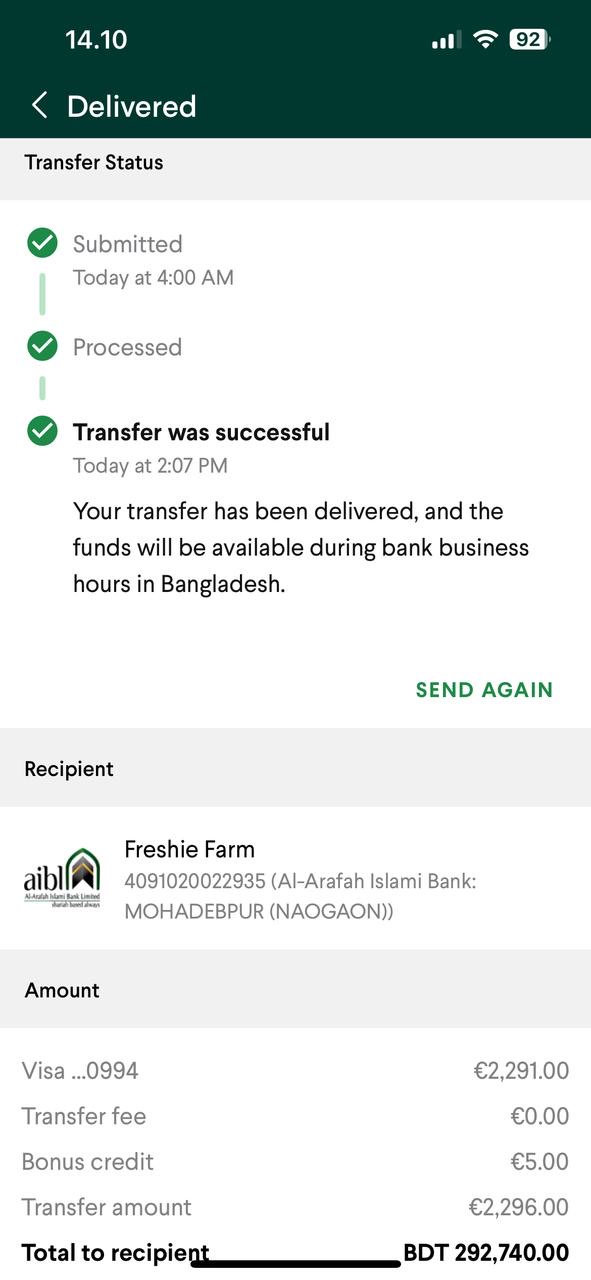This screenshot has width=591, height=1280.
Task: Tap the green checkmark beside Processed
Action: coord(42,346)
